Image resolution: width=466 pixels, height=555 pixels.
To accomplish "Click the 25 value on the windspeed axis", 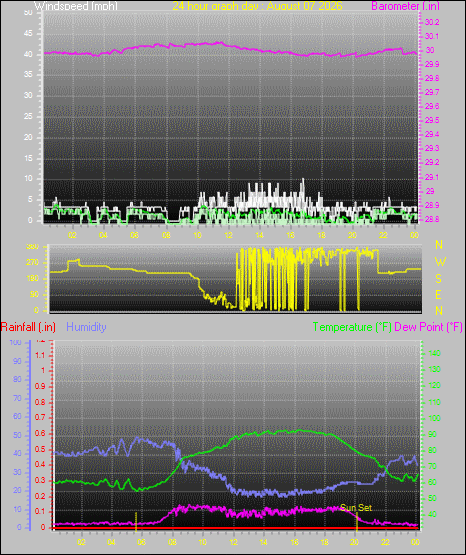I will 28,116.
